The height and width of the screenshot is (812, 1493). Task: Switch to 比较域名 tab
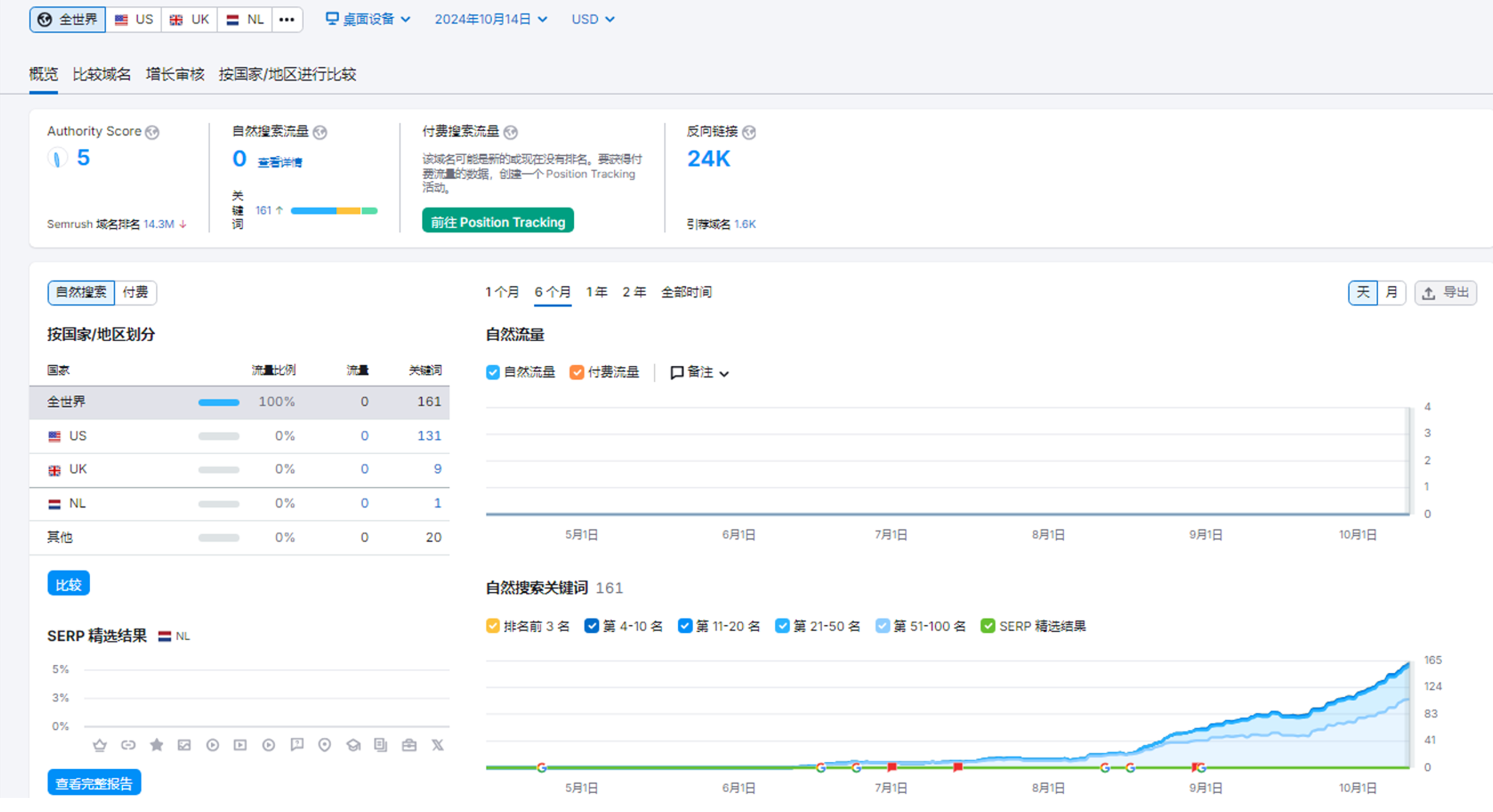102,74
